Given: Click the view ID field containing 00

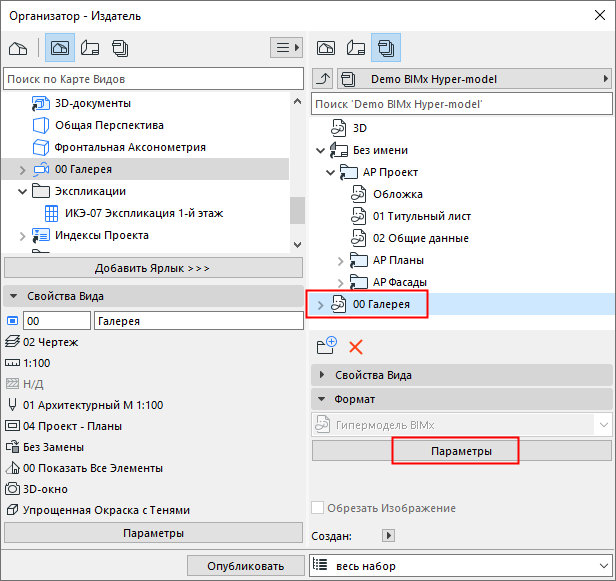Looking at the screenshot, I should pyautogui.click(x=57, y=321).
